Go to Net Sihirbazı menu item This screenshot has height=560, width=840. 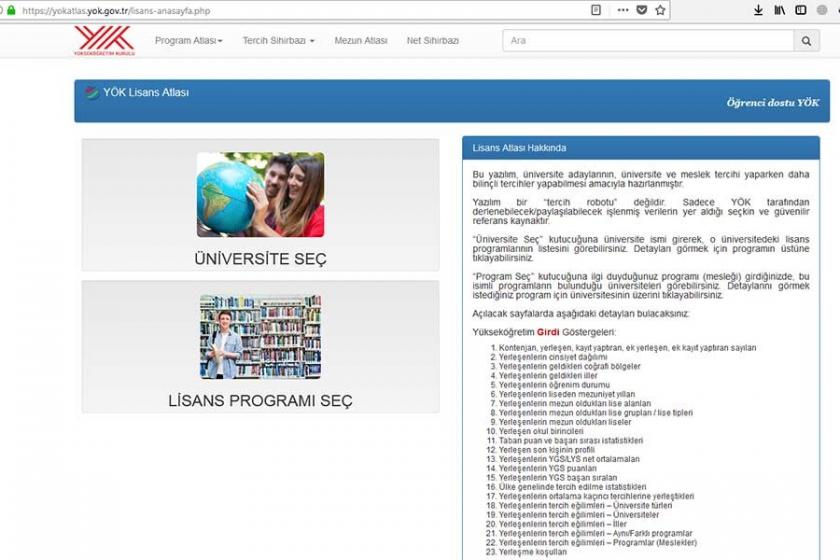coord(432,41)
